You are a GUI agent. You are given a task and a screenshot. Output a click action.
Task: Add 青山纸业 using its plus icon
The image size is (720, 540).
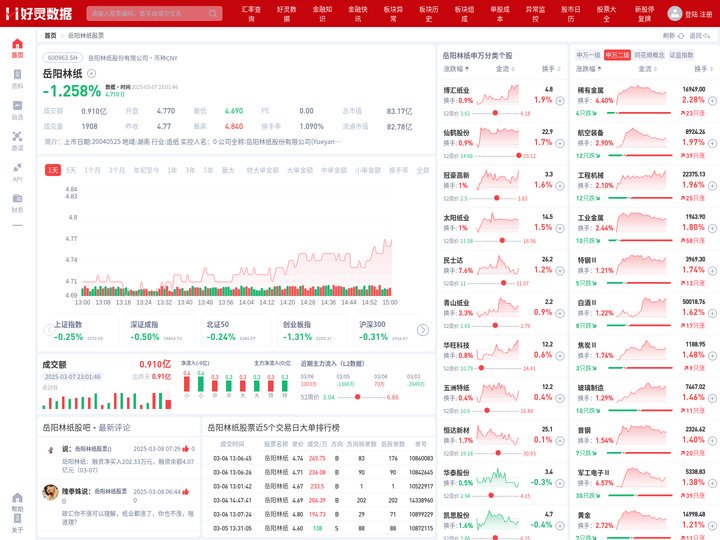click(560, 313)
